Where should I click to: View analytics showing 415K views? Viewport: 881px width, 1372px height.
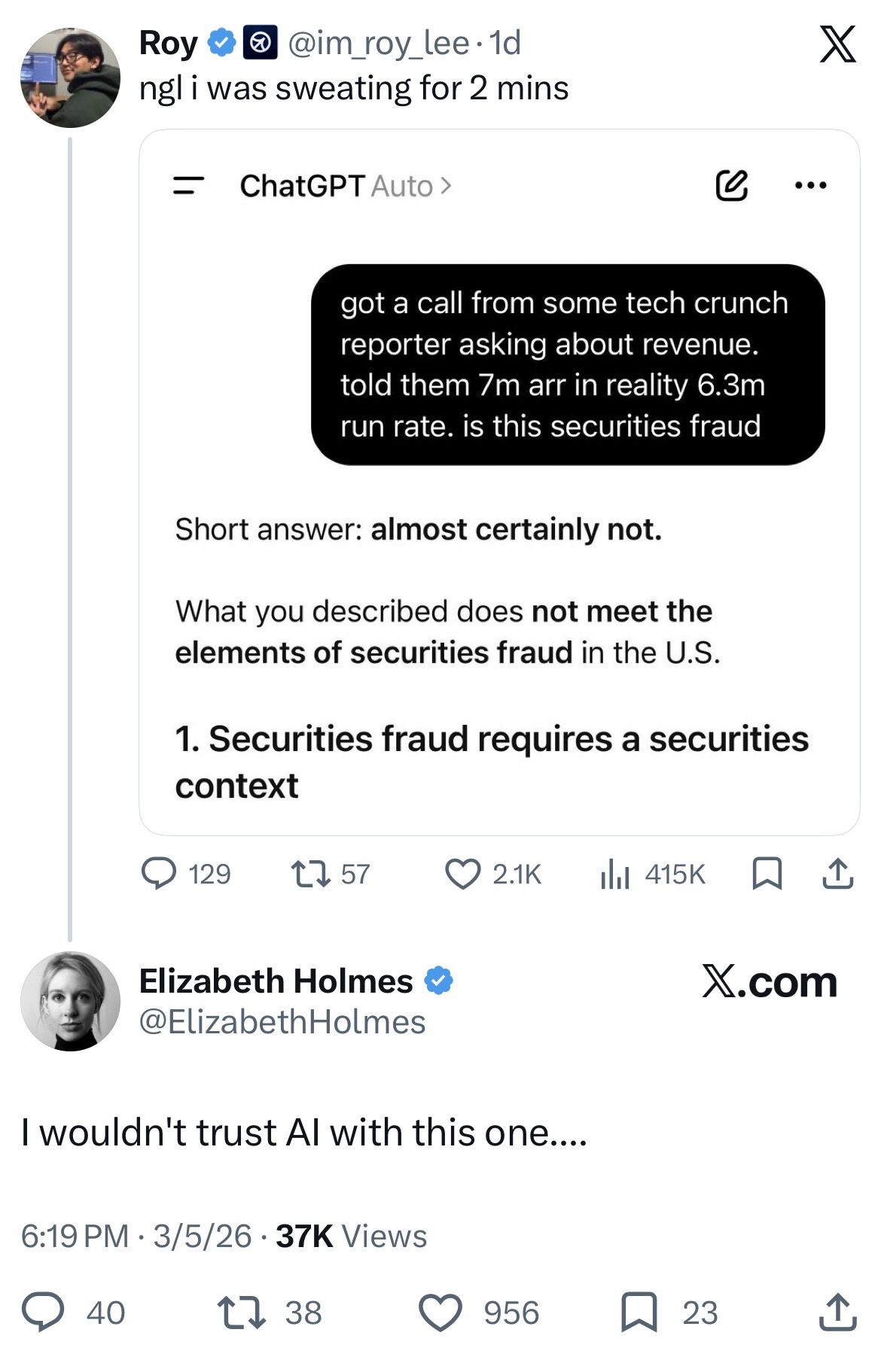(615, 875)
